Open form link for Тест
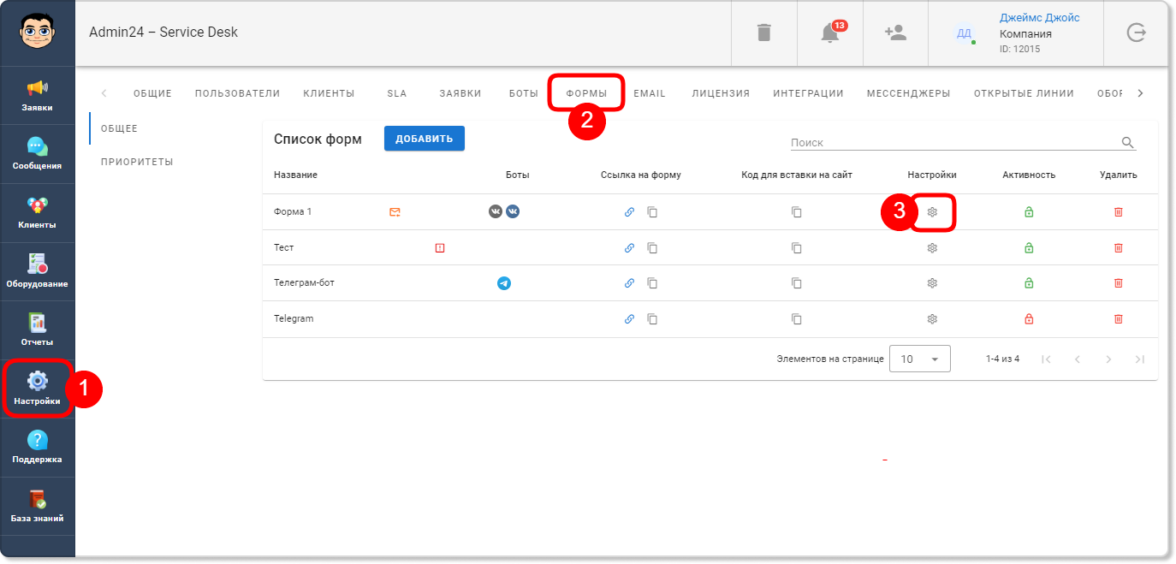This screenshot has height=564, width=1176. [629, 248]
